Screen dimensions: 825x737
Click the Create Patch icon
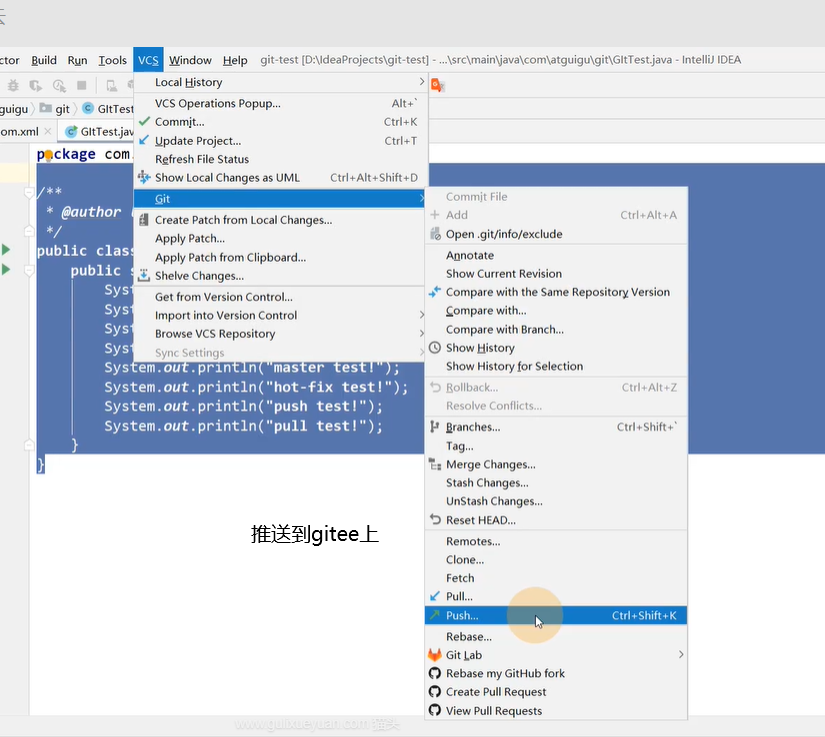(x=144, y=219)
